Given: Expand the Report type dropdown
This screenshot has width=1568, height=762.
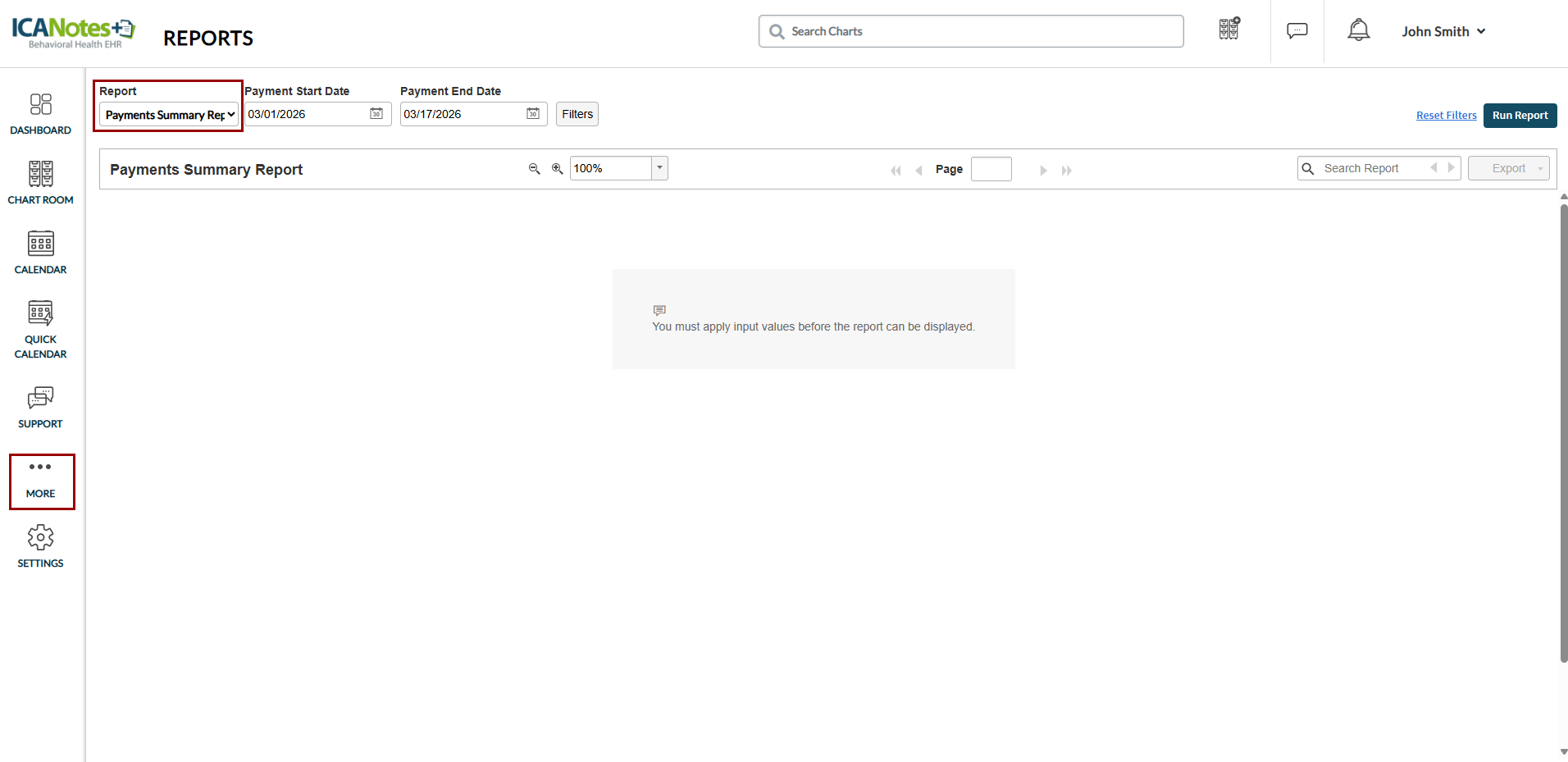Looking at the screenshot, I should pyautogui.click(x=170, y=115).
